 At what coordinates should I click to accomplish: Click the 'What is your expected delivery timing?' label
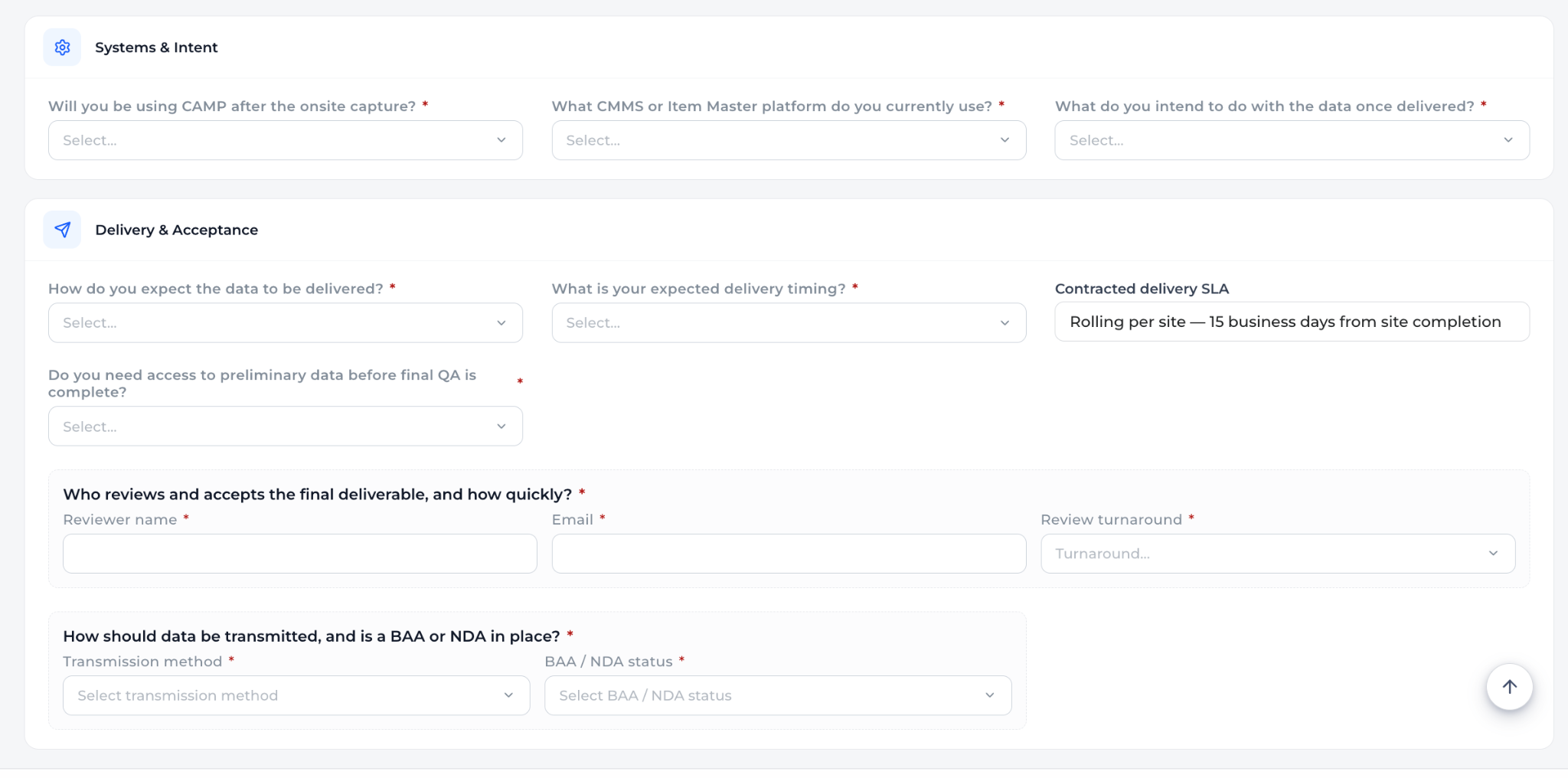coord(699,289)
